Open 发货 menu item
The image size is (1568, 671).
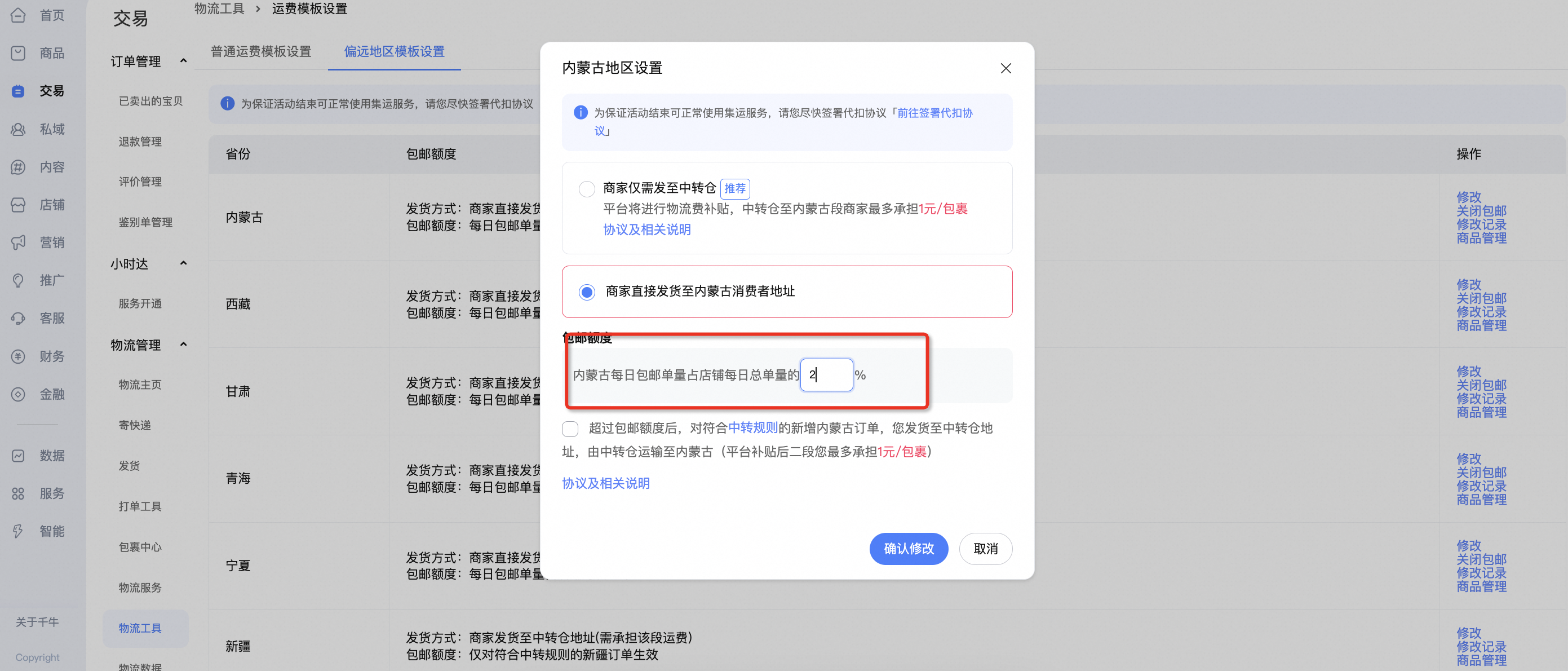(129, 465)
